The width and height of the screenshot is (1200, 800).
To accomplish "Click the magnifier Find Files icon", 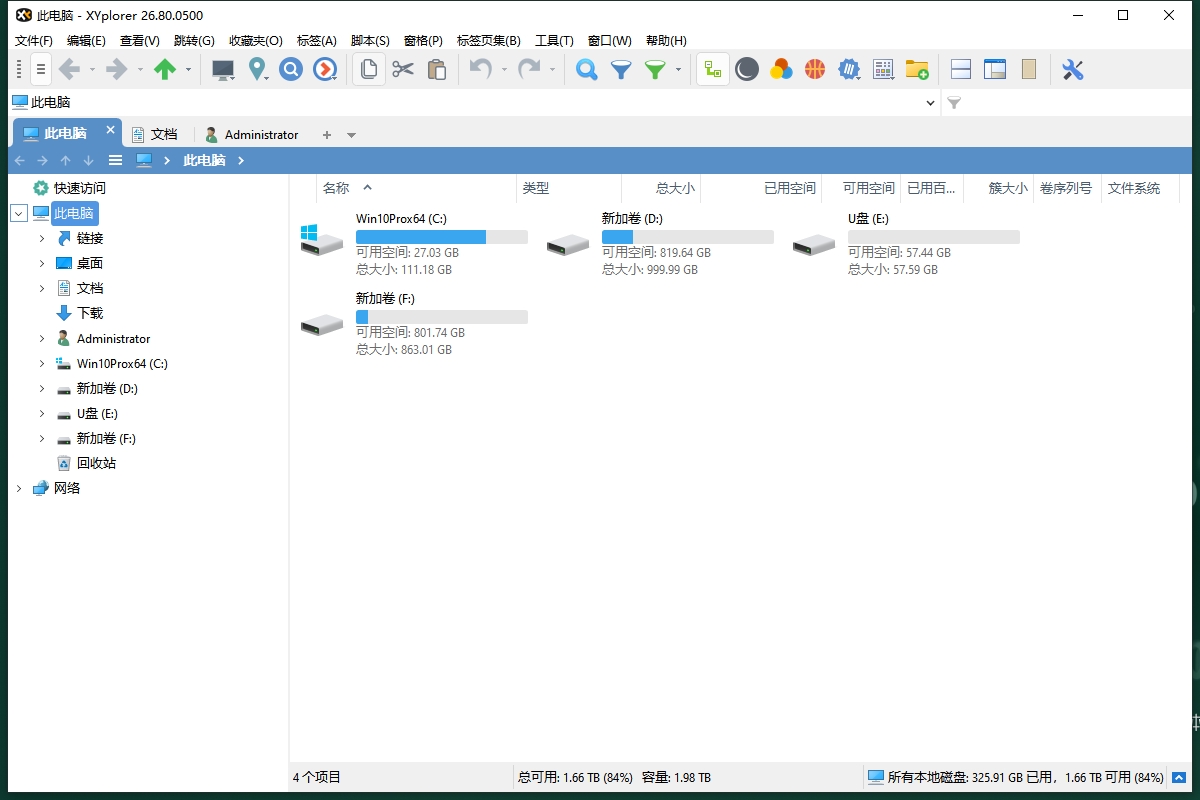I will tap(587, 69).
